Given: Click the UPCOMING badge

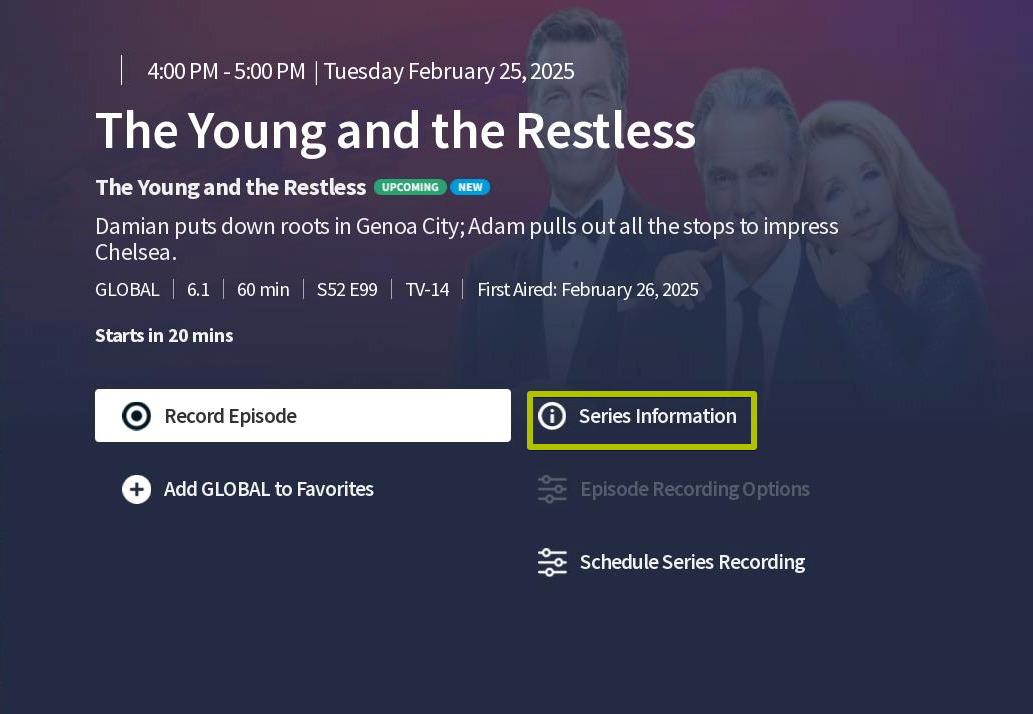Looking at the screenshot, I should [x=410, y=187].
